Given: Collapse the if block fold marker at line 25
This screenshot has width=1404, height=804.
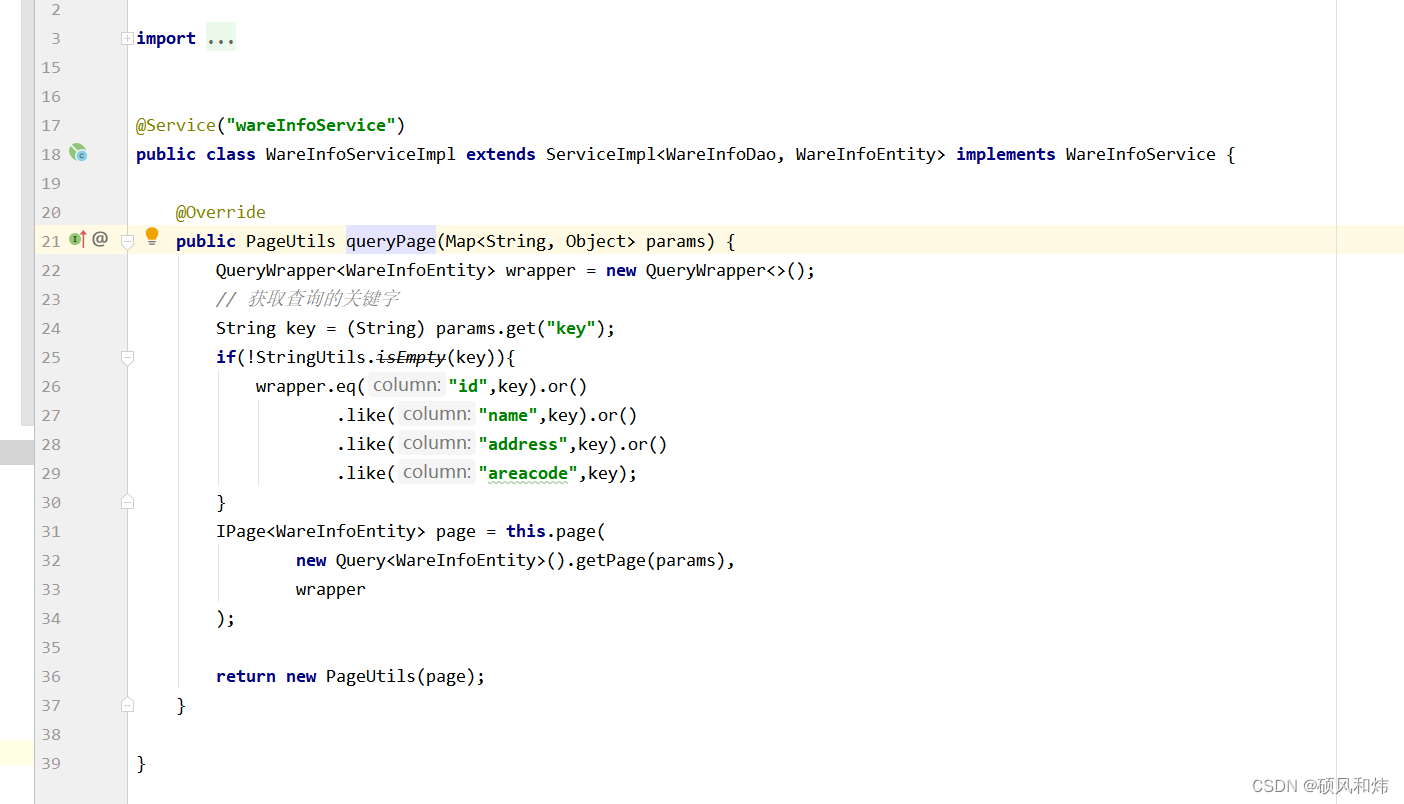Looking at the screenshot, I should tap(127, 357).
